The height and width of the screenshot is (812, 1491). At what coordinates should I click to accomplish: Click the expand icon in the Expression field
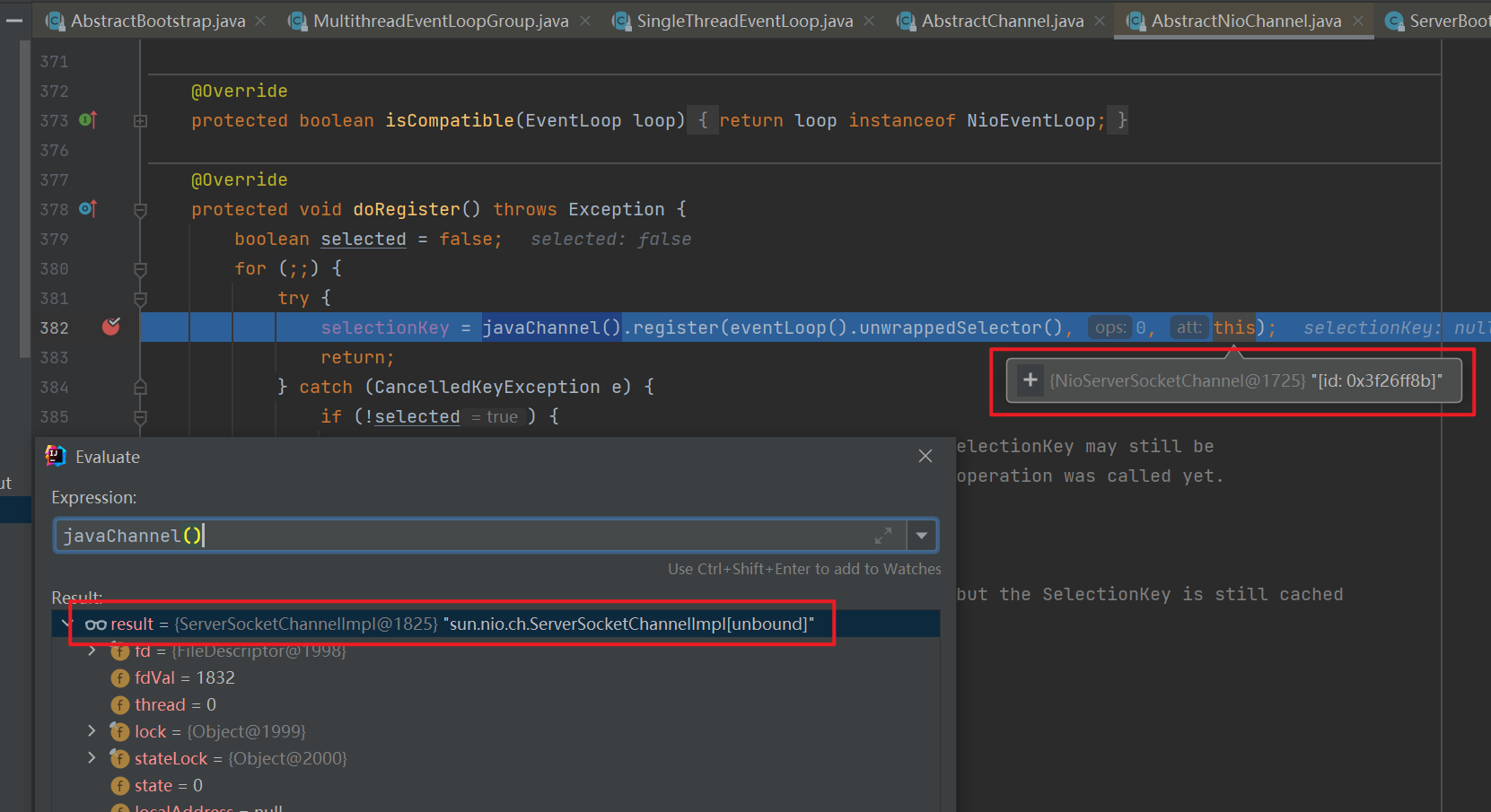pyautogui.click(x=883, y=536)
